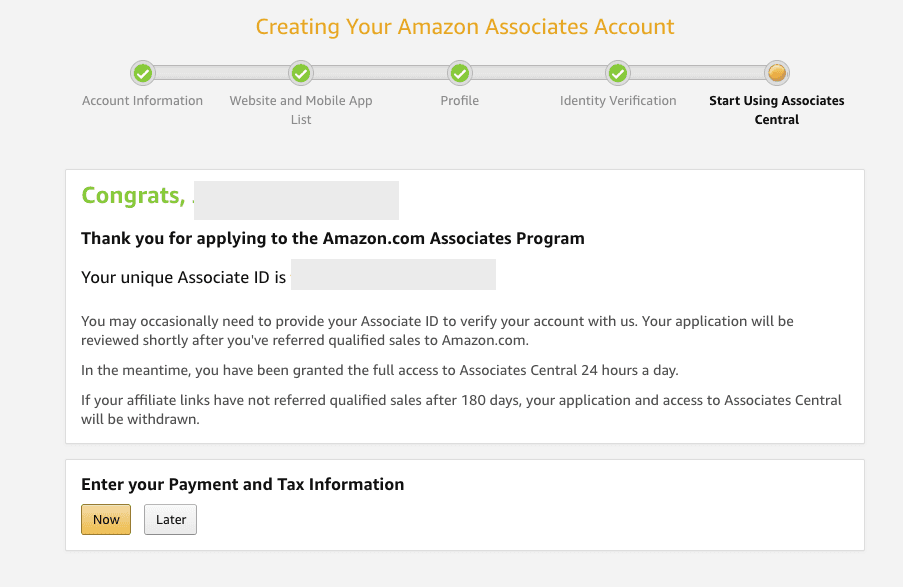This screenshot has height=587, width=903.
Task: Select the Profile step label
Action: pos(460,101)
